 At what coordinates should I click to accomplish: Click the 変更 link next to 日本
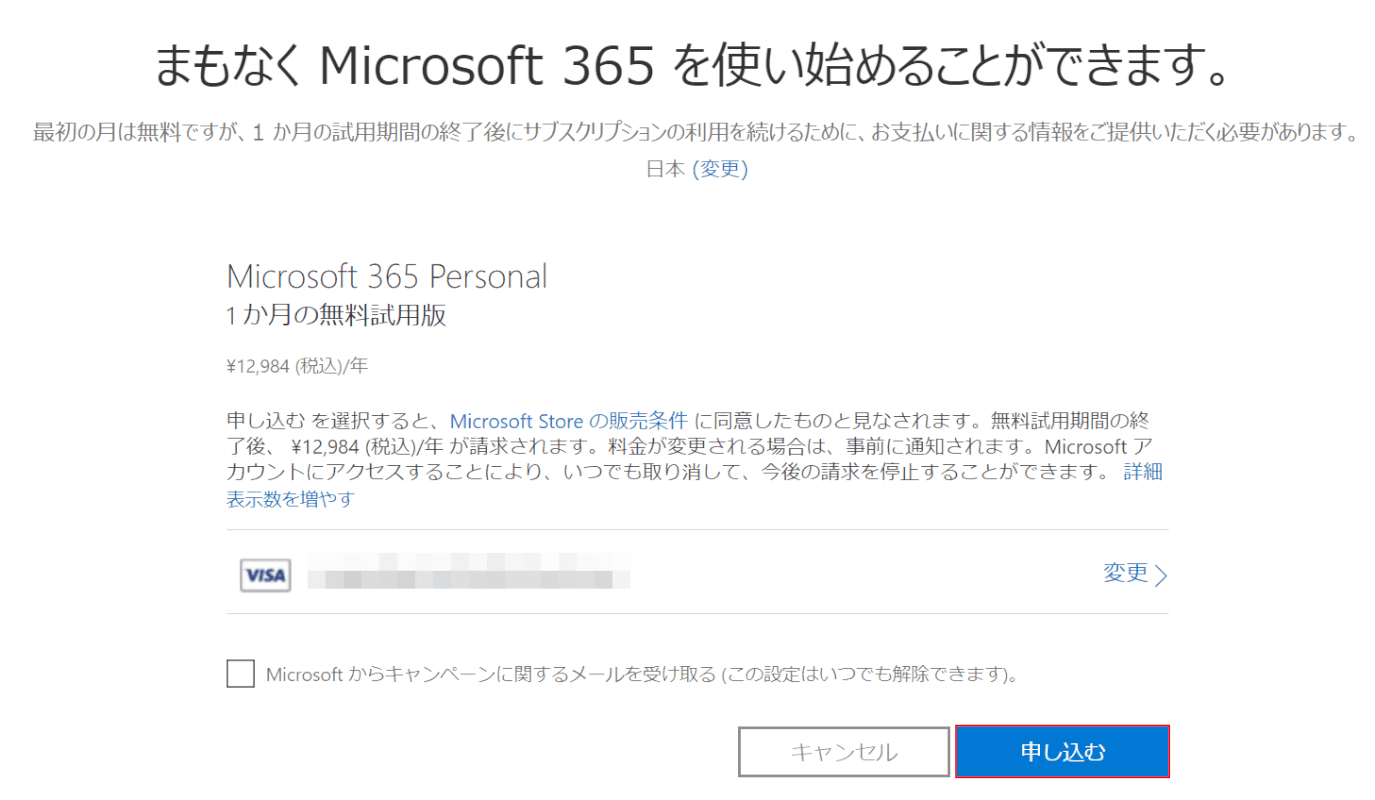(x=720, y=170)
